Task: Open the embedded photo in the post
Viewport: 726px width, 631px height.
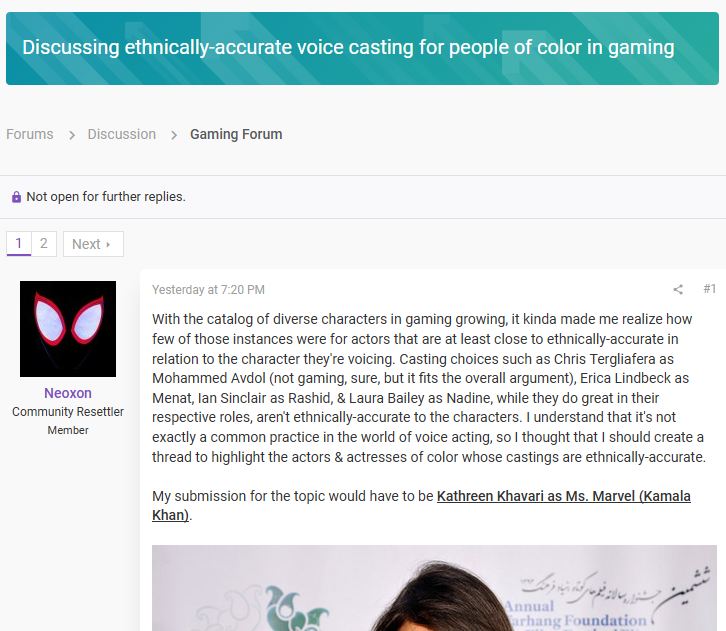Action: (x=434, y=588)
